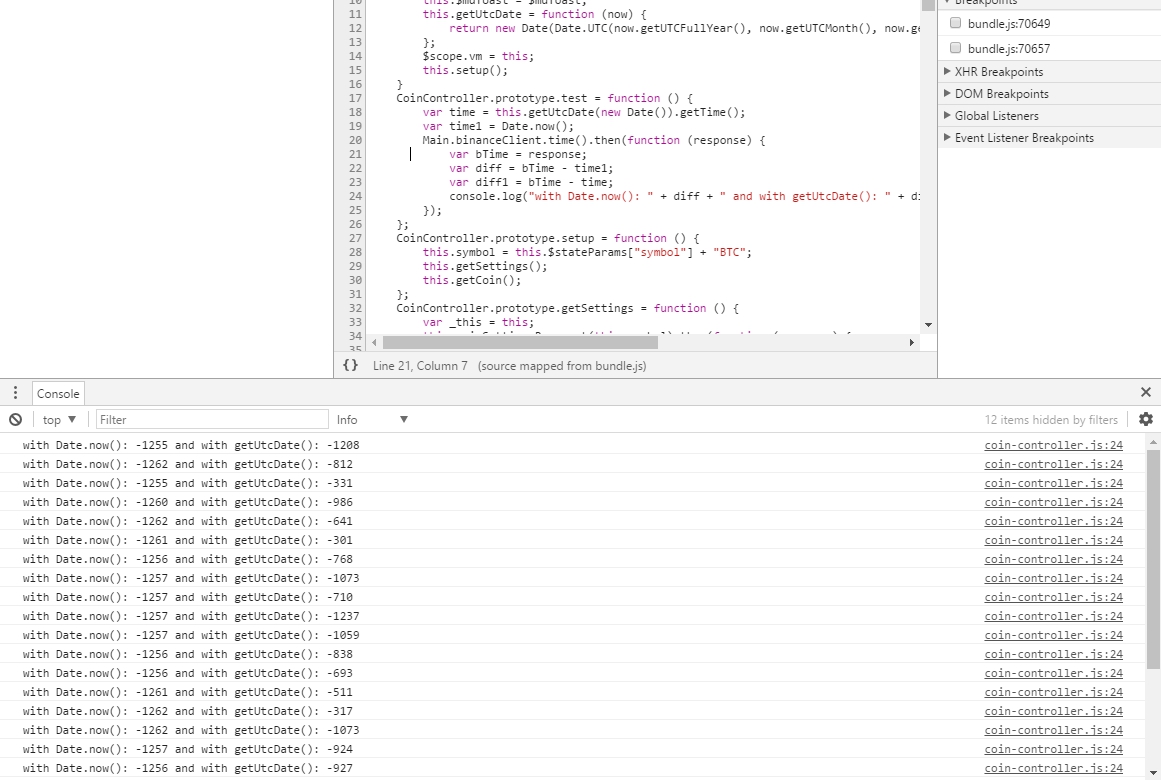Click 'this.getCoin();' code line
This screenshot has width=1161, height=780.
tap(472, 280)
